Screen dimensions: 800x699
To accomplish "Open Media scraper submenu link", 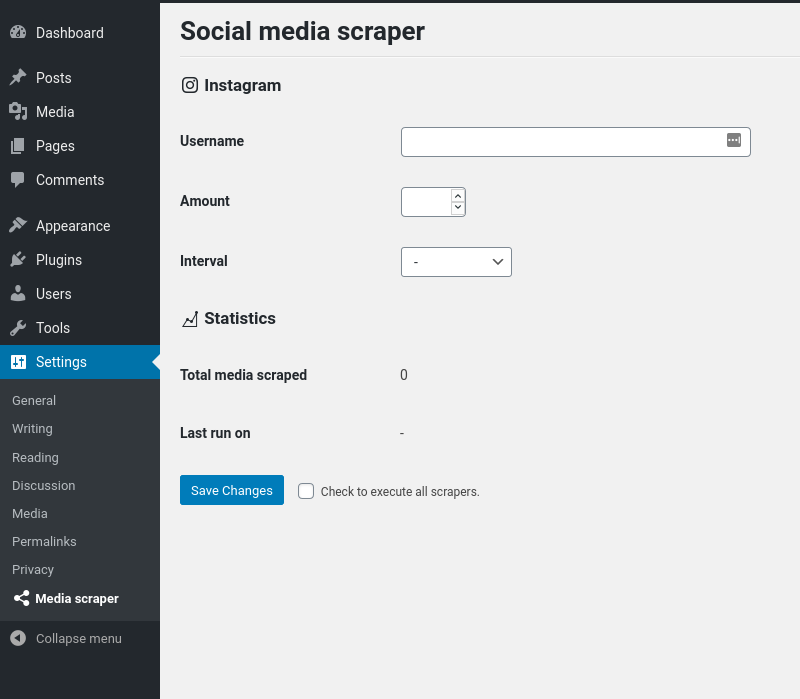I will click(77, 598).
